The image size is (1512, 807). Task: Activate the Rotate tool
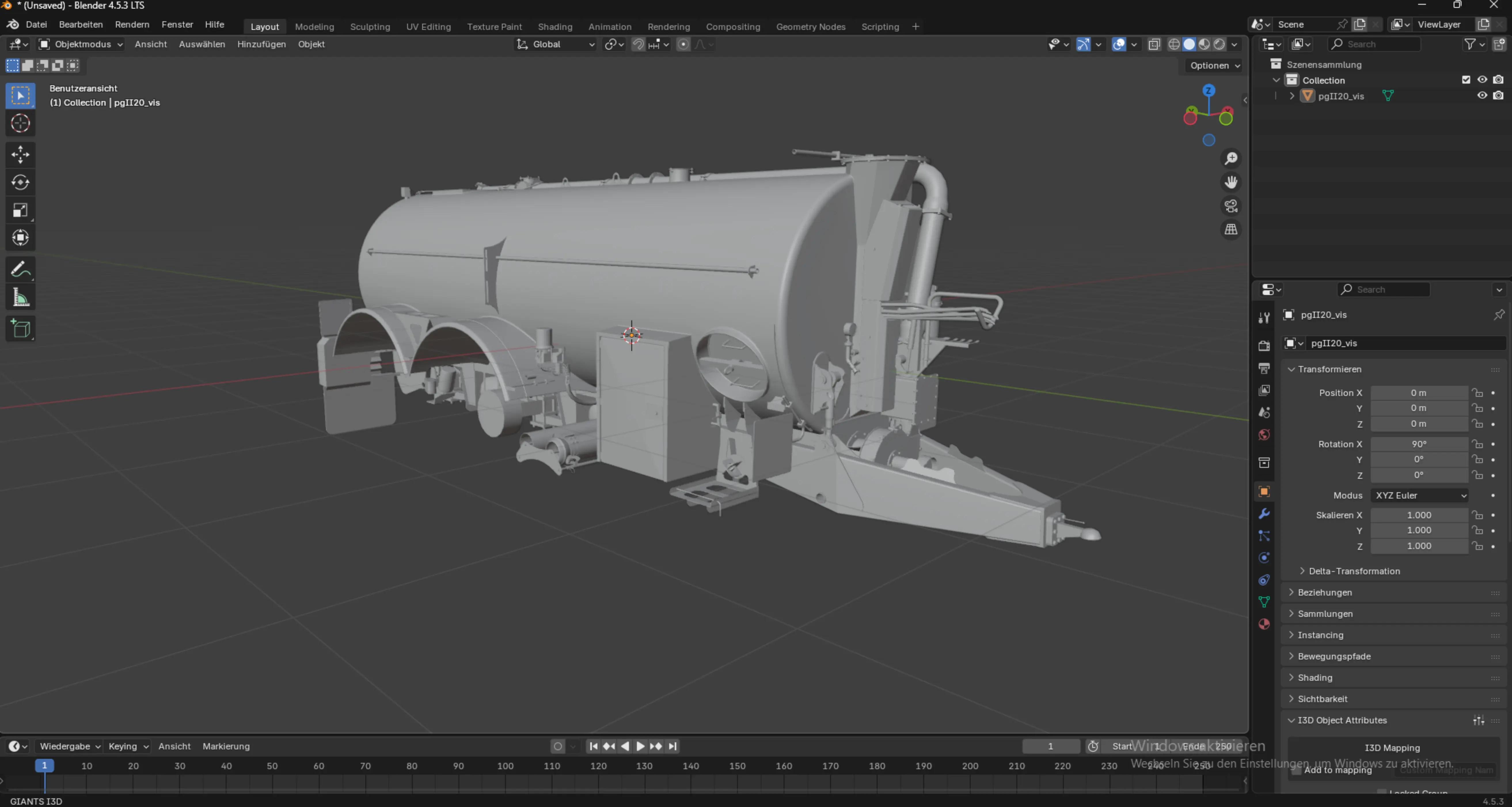click(20, 182)
